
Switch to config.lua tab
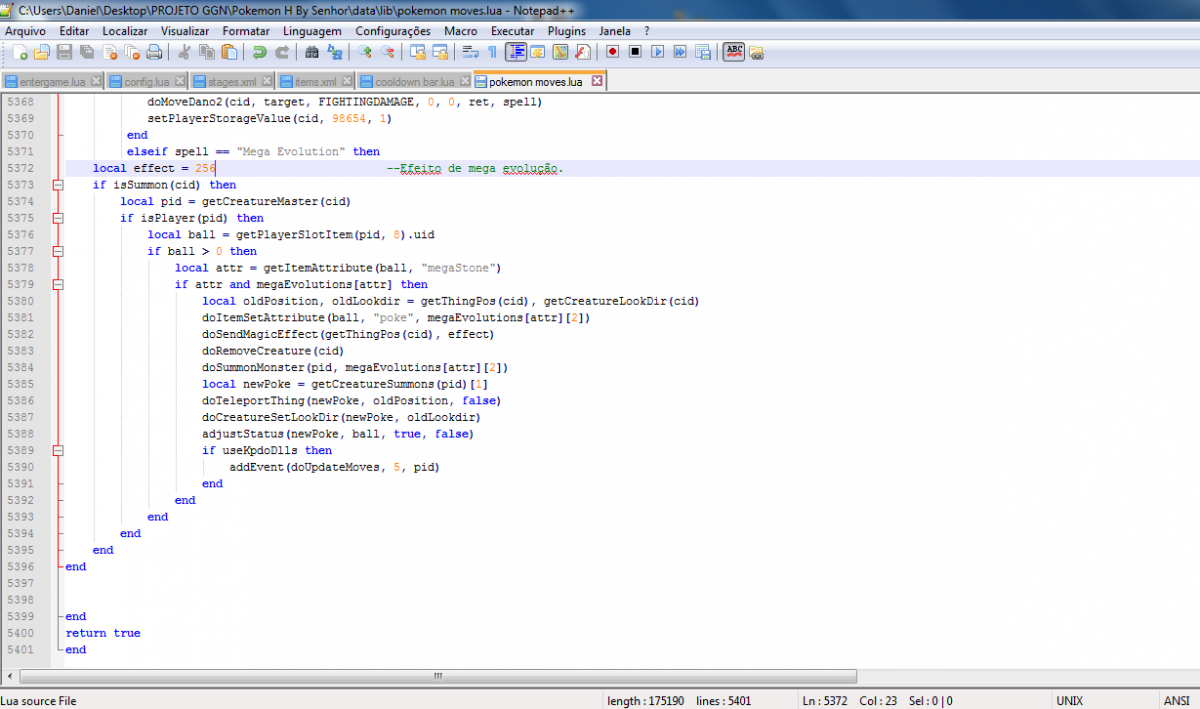pyautogui.click(x=147, y=81)
